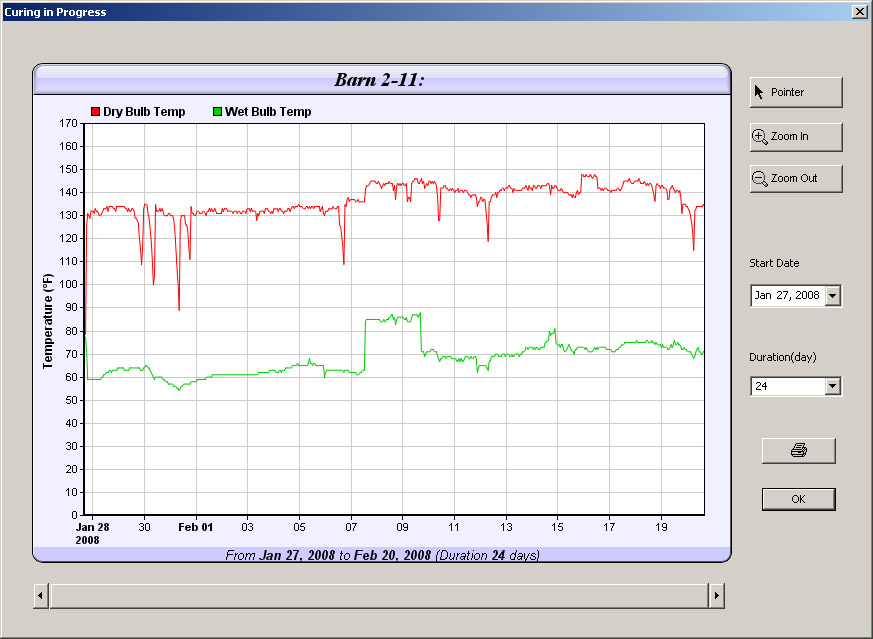Click the Jan 27, 2008 date field

click(787, 296)
